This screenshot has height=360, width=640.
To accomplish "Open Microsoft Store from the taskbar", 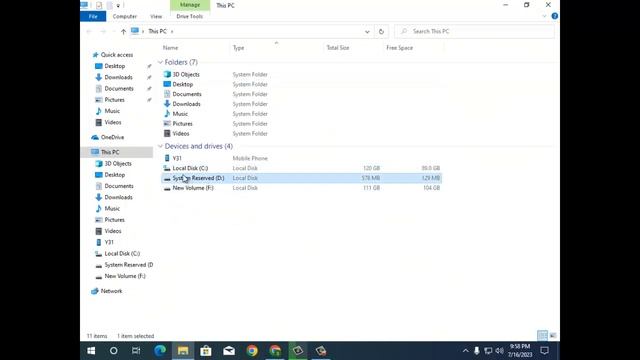I will 206,351.
